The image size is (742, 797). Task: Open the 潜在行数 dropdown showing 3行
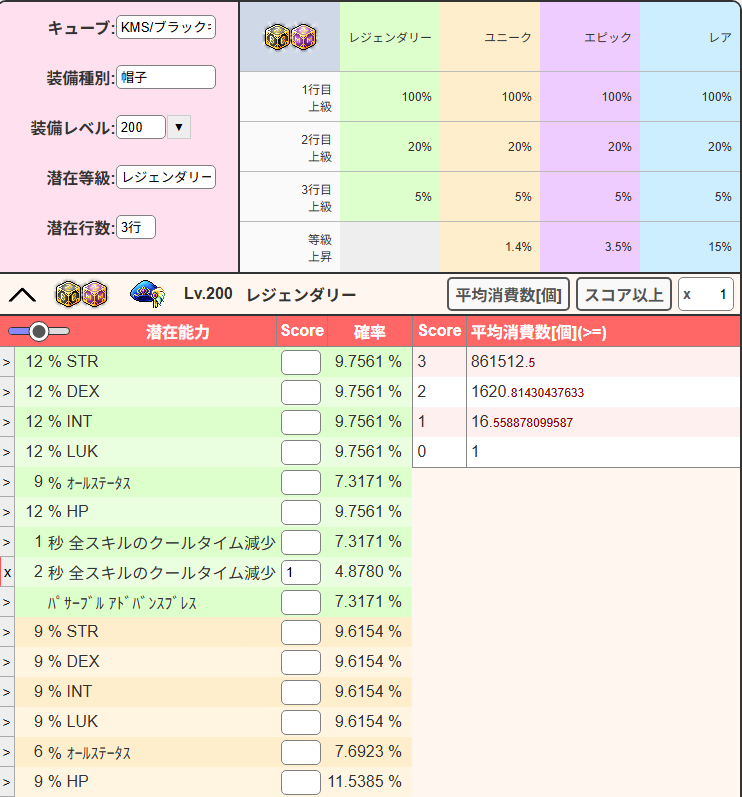136,227
